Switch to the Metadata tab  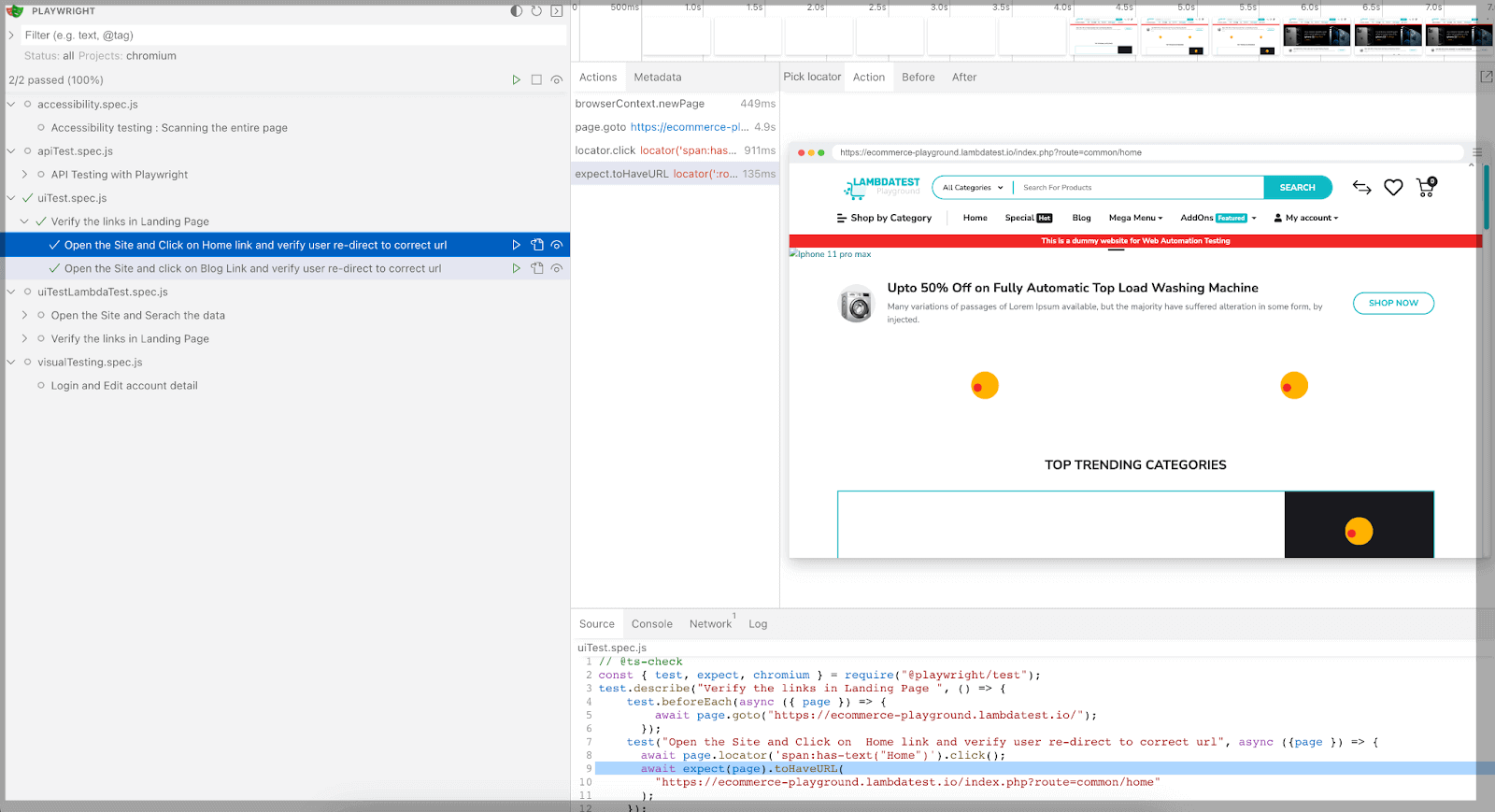click(658, 78)
